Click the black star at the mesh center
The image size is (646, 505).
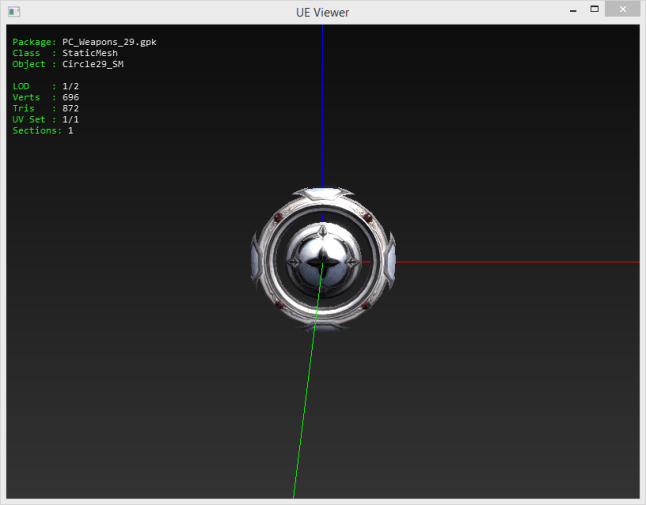pos(322,263)
